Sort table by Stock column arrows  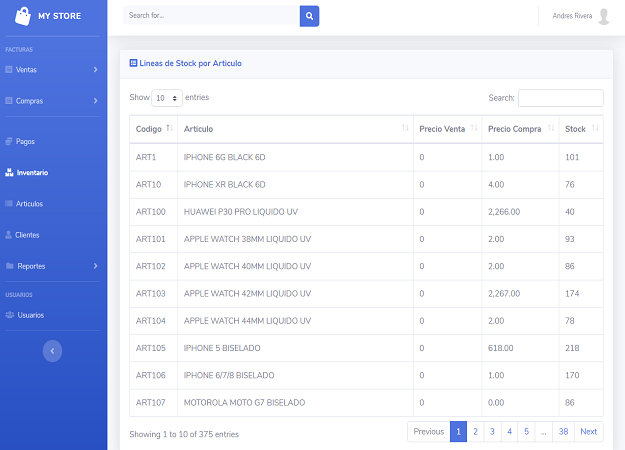595,129
